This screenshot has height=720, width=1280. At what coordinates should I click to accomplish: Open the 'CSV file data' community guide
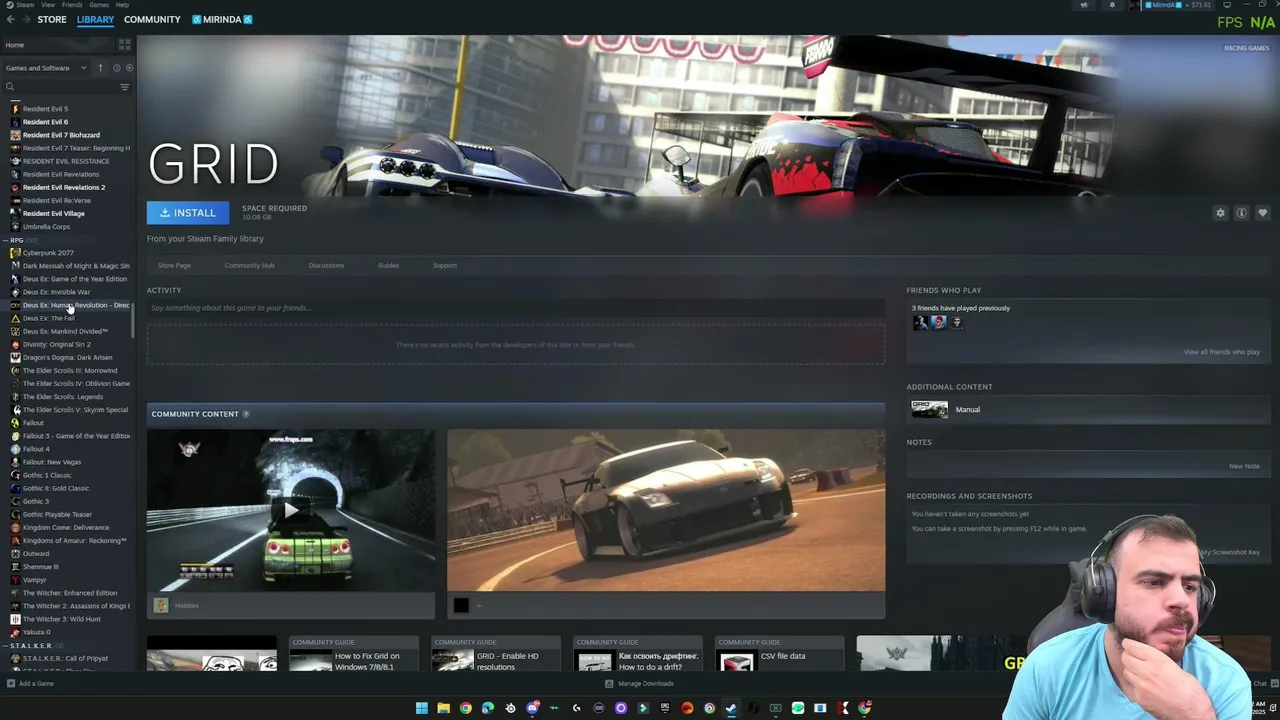[779, 654]
